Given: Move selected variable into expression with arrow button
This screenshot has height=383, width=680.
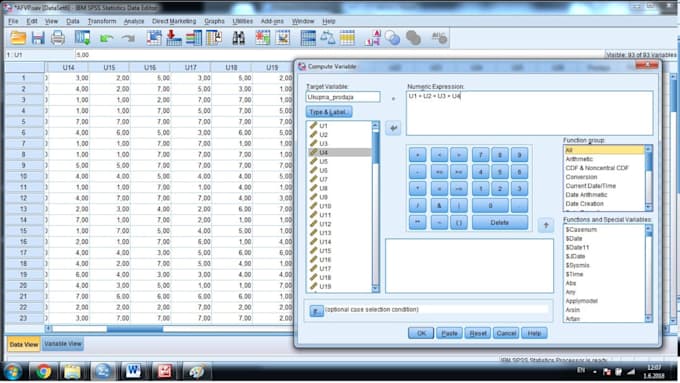Looking at the screenshot, I should pos(393,128).
